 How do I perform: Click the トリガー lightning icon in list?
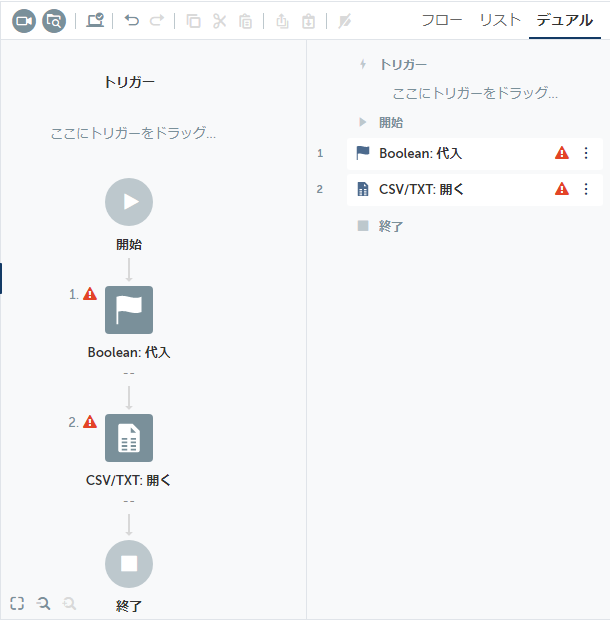(363, 64)
